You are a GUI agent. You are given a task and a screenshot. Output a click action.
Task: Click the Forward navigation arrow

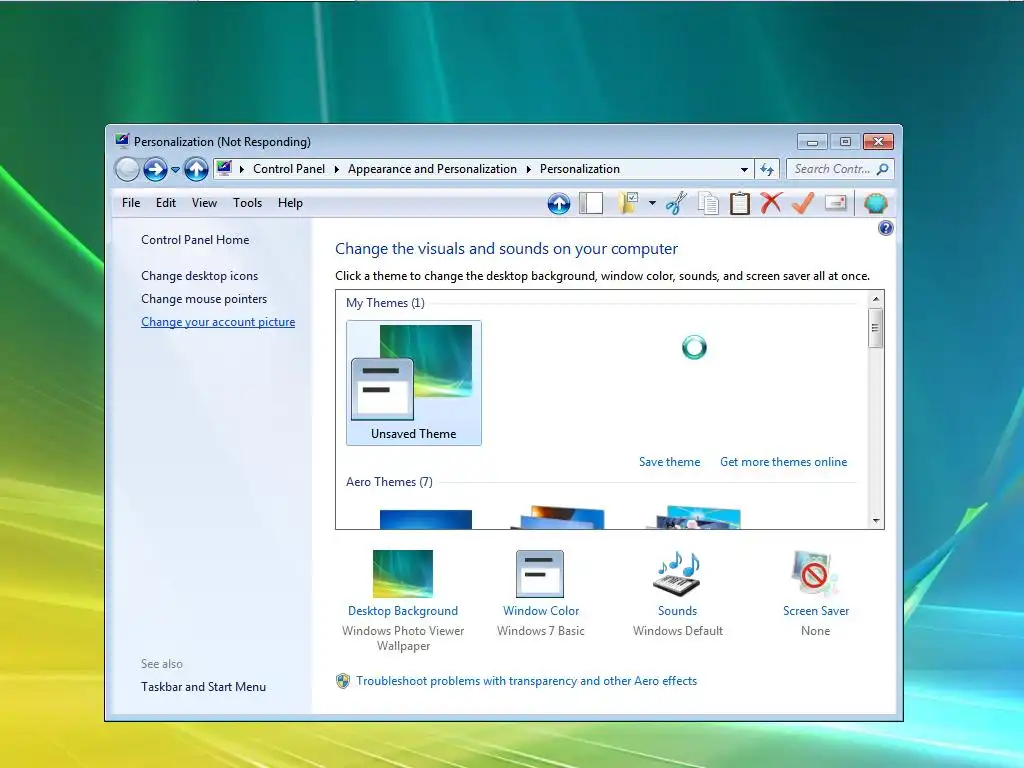point(155,170)
